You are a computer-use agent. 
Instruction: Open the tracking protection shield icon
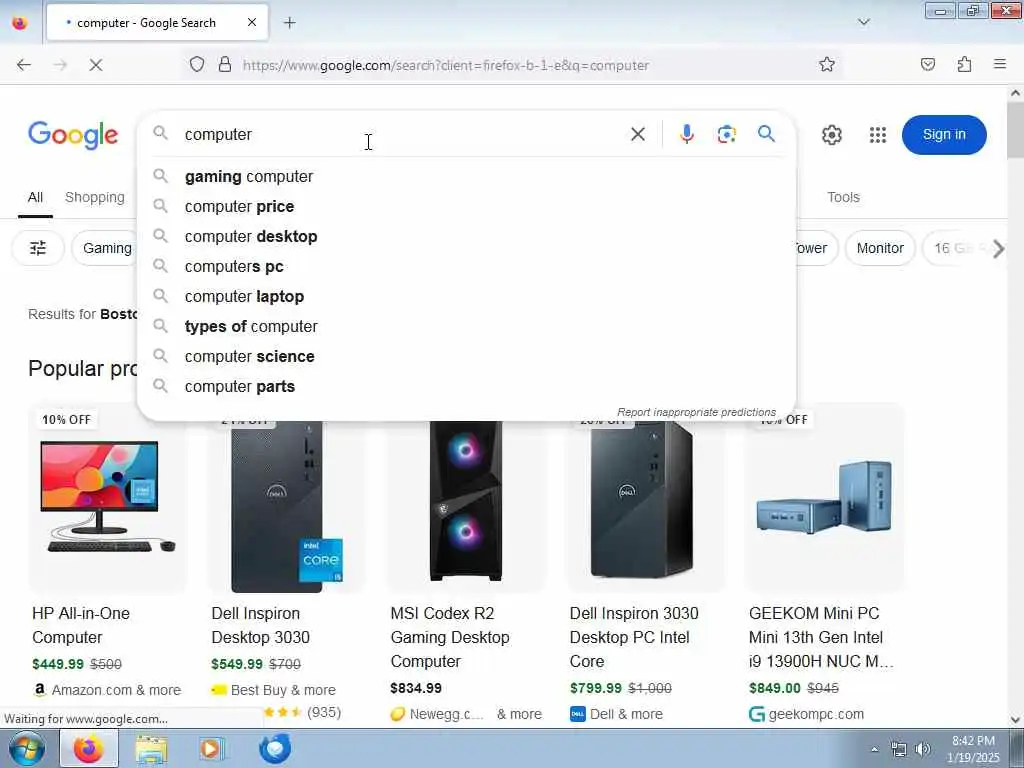197,64
